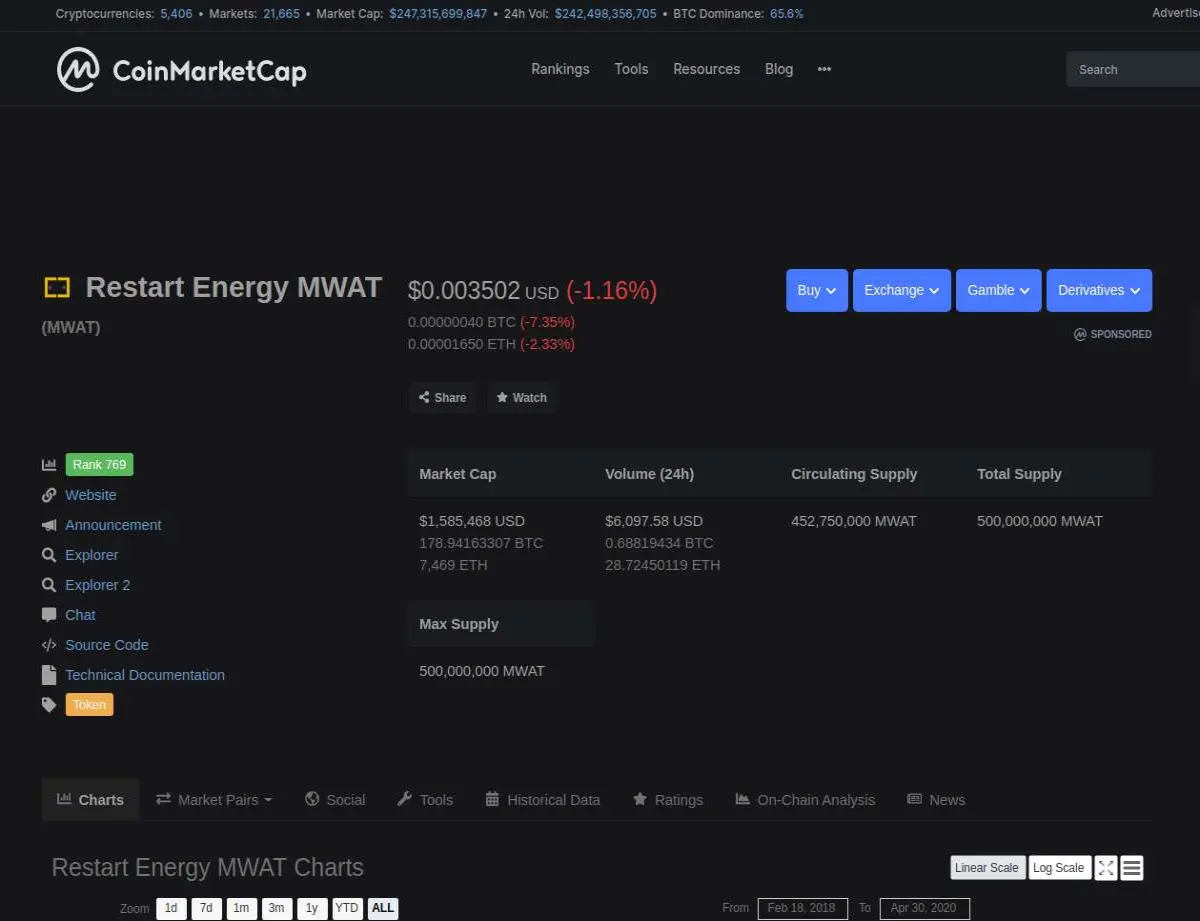This screenshot has height=921, width=1200.
Task: Switch to the Social tab
Action: tap(335, 800)
